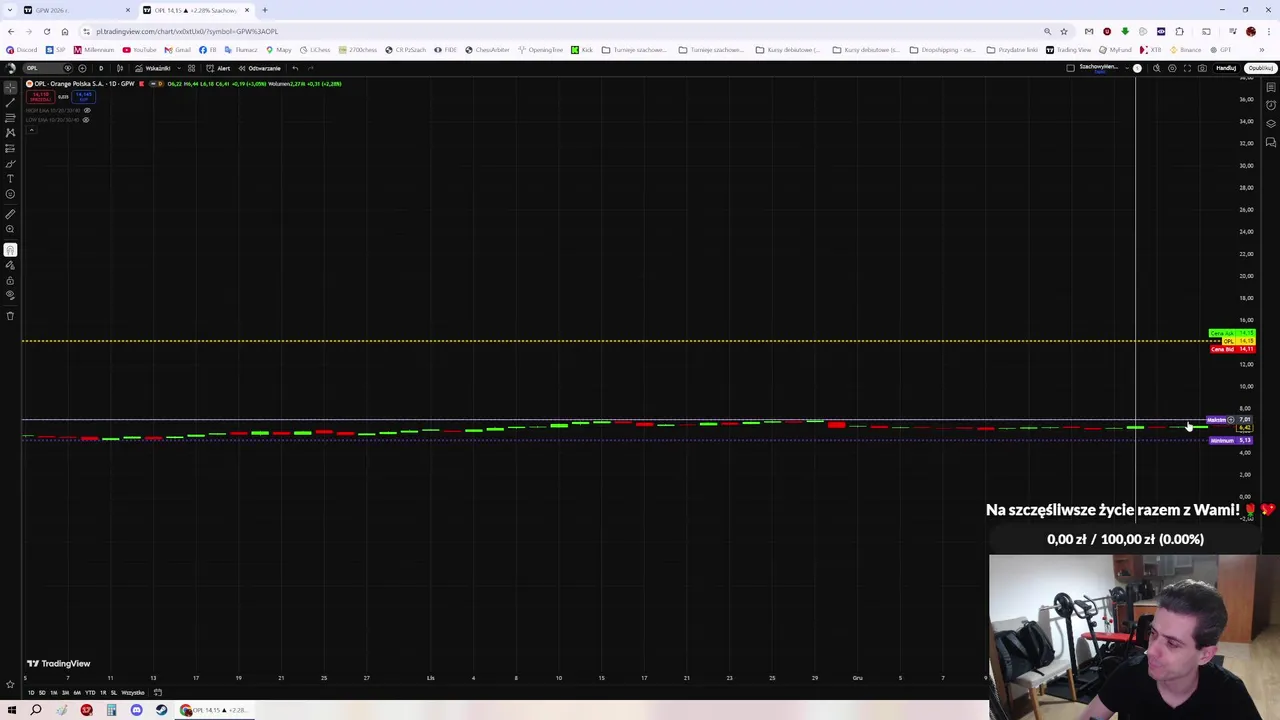Open the TradingView user menu logo
Screen dimensions: 1280x720
point(10,68)
